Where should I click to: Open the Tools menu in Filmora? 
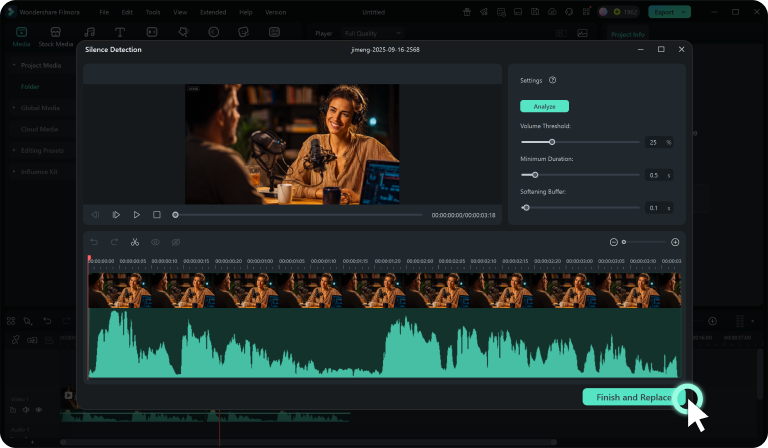[x=153, y=12]
